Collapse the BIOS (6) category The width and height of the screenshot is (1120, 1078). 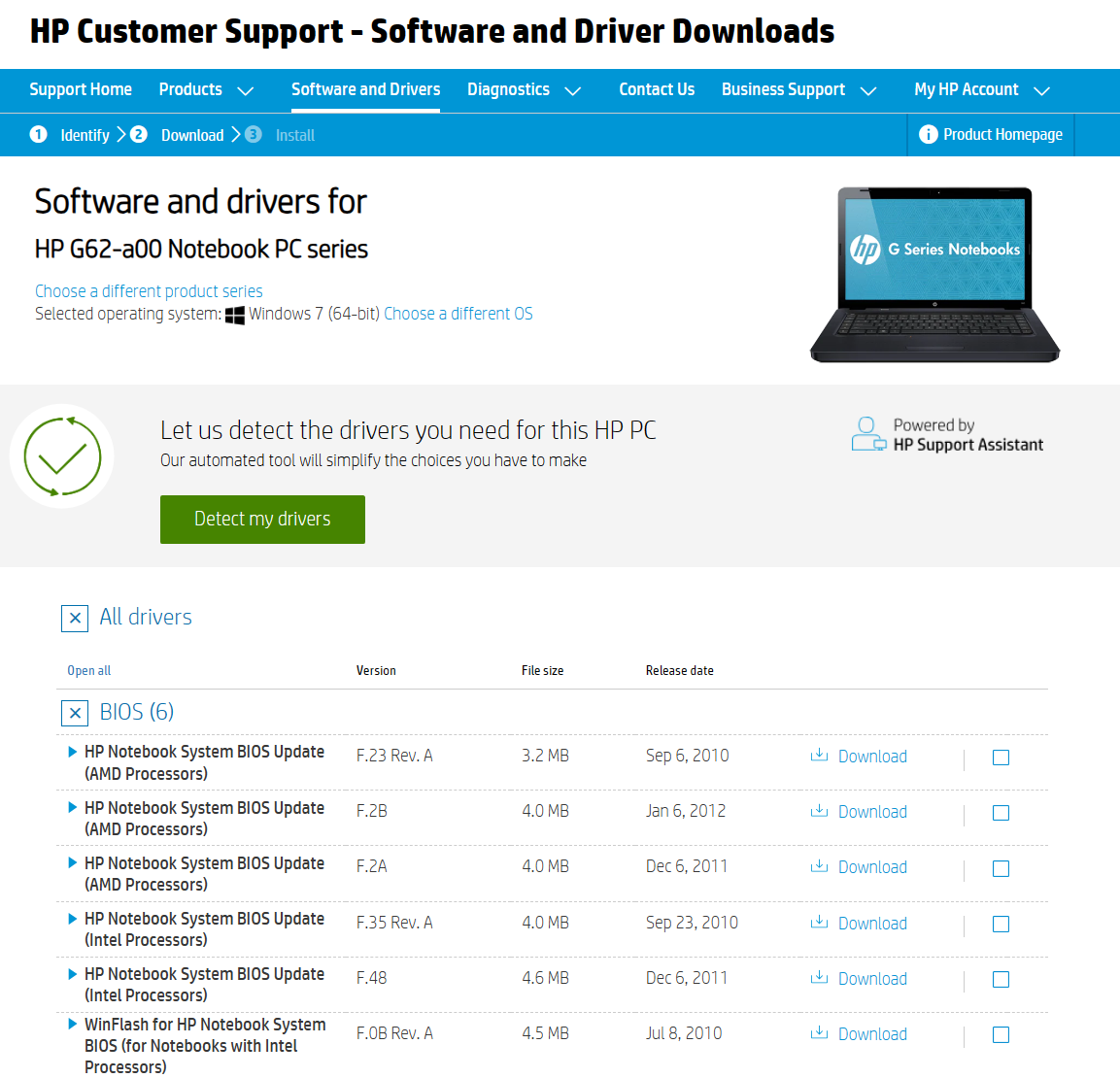point(75,713)
